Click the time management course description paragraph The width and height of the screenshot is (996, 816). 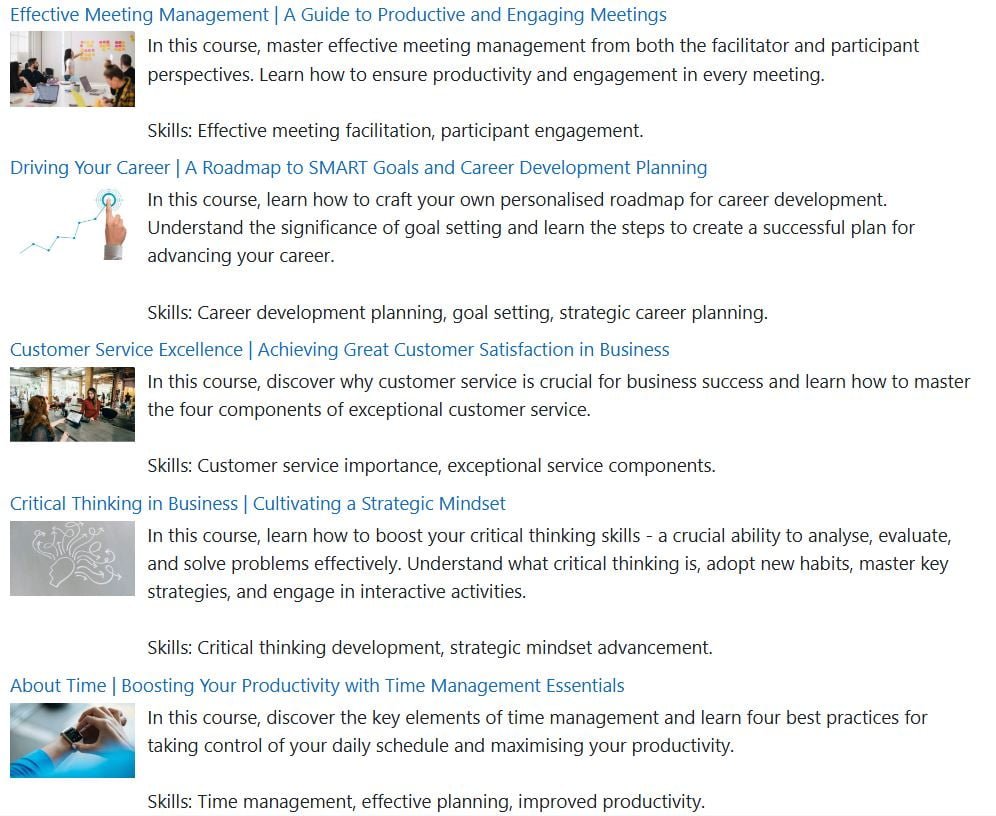537,732
